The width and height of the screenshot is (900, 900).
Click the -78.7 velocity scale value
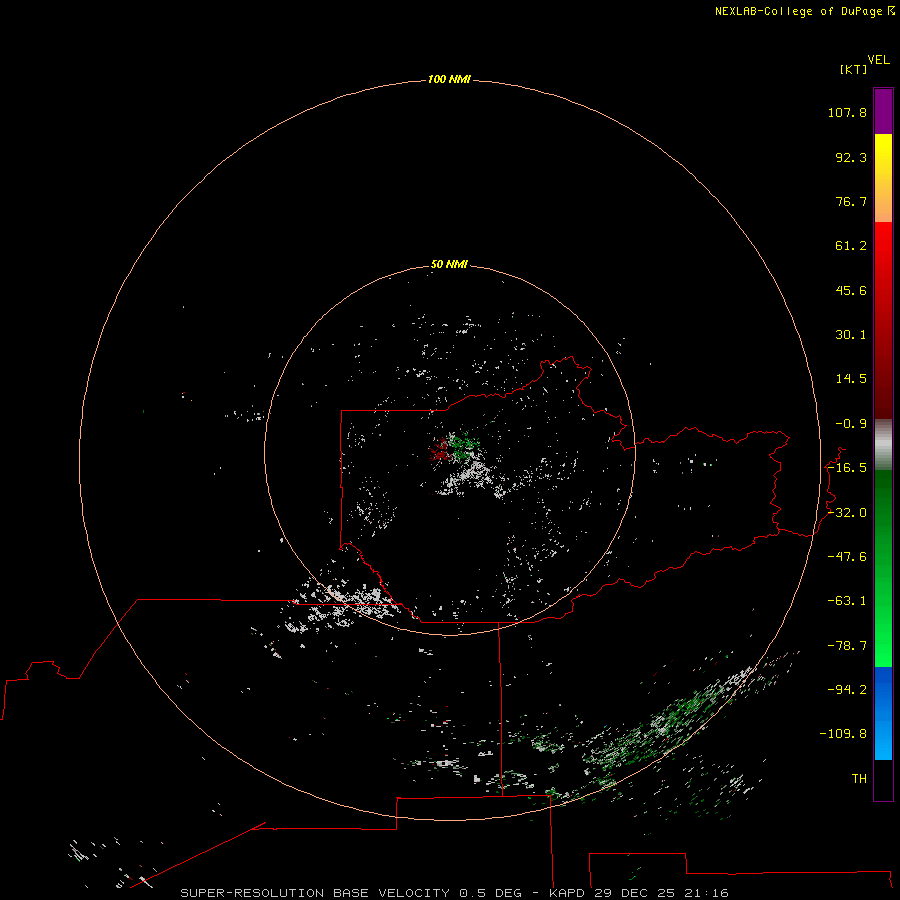847,646
